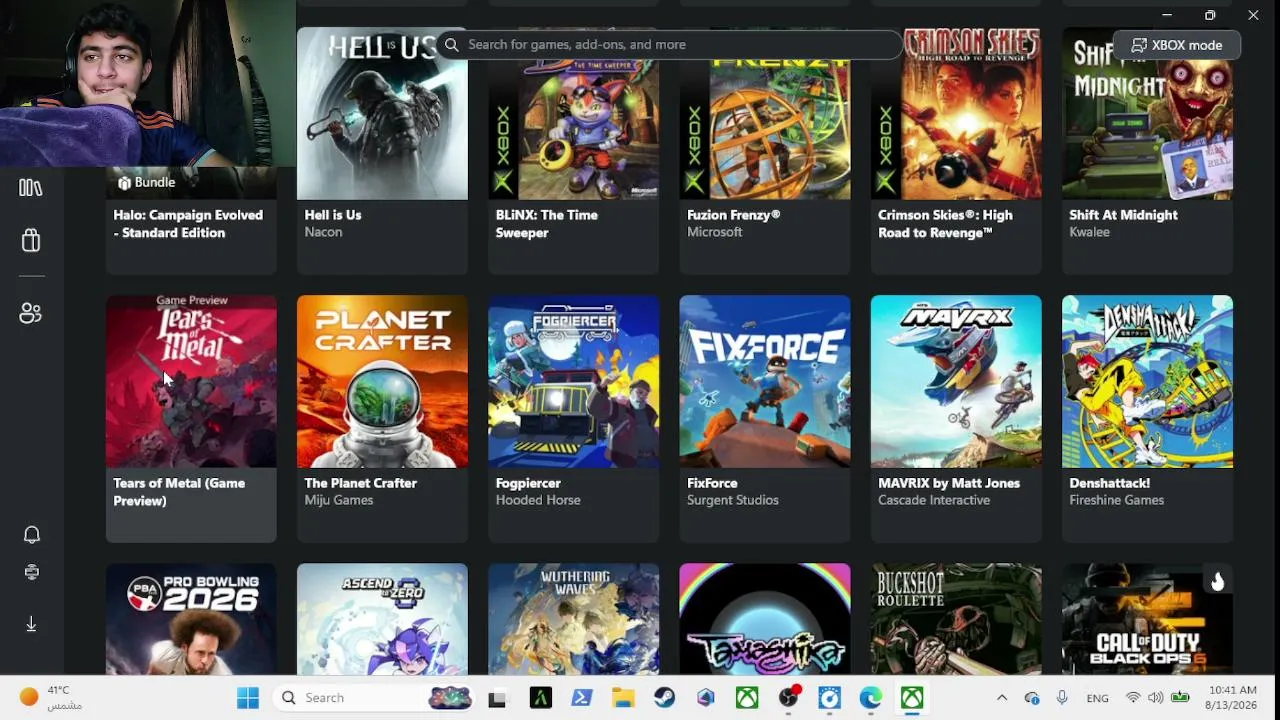Open the library icon in the sidebar
Screen dimensions: 1280x720
click(x=31, y=188)
